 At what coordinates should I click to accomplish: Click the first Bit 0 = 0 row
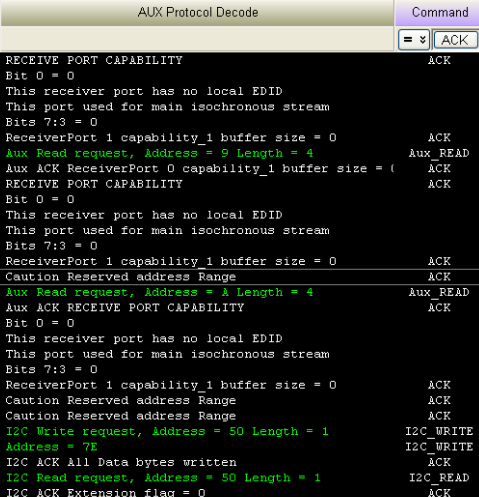(239, 76)
